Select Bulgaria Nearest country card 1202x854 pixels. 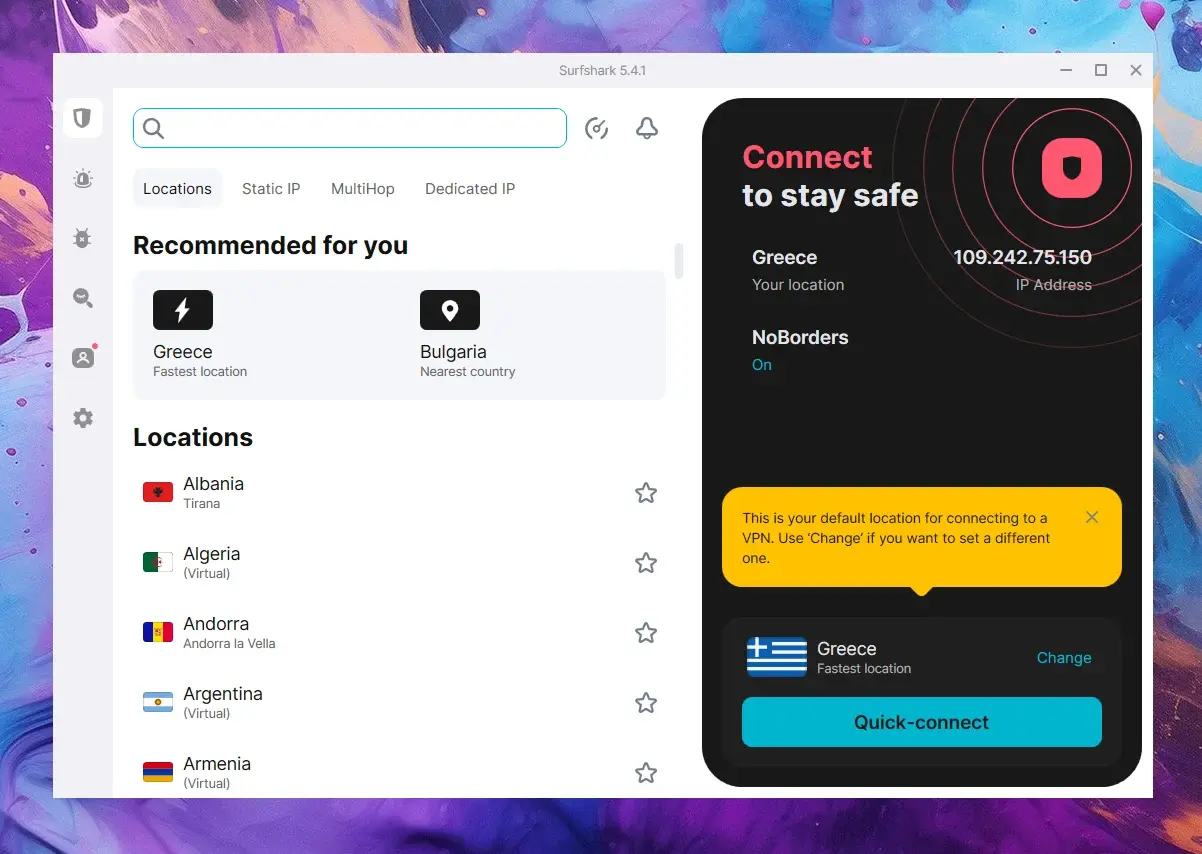(x=533, y=335)
